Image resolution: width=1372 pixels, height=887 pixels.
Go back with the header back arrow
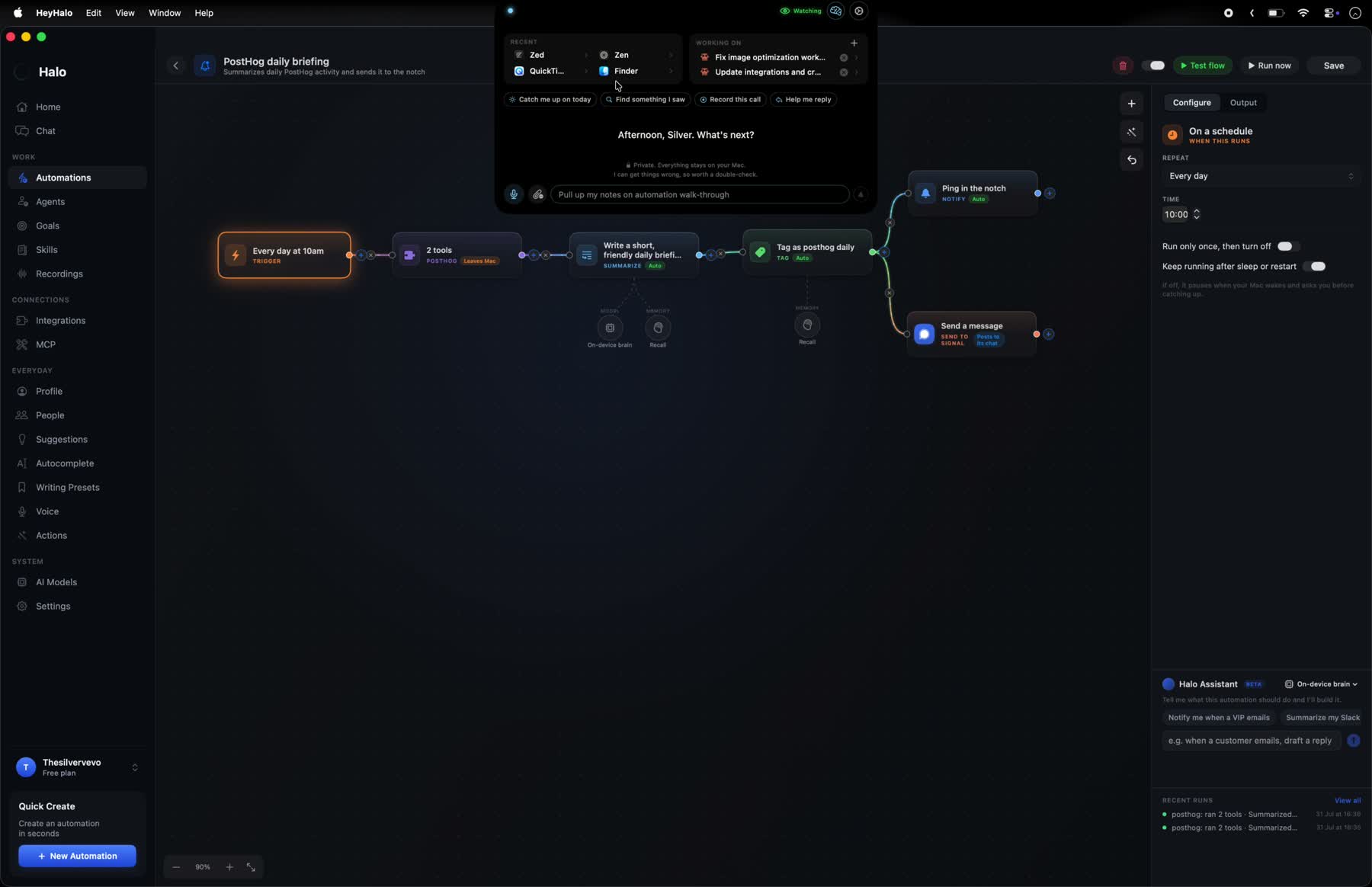pyautogui.click(x=176, y=66)
